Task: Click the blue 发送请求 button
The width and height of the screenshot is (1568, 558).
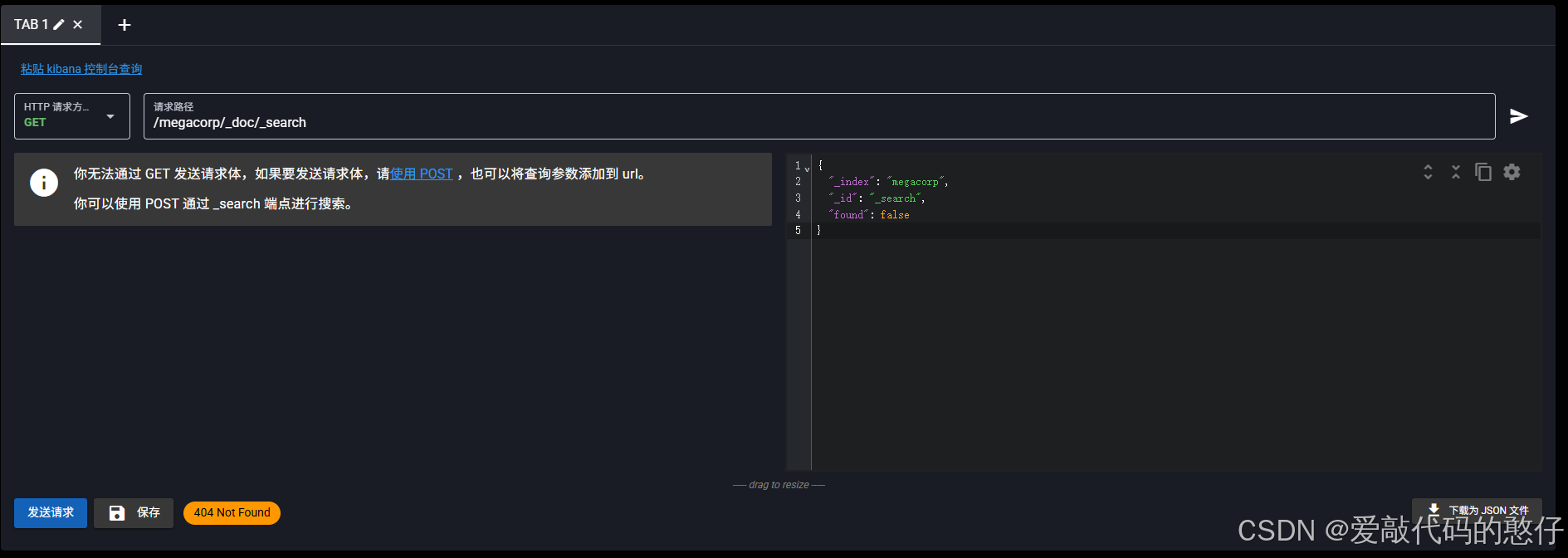Action: pyautogui.click(x=51, y=513)
